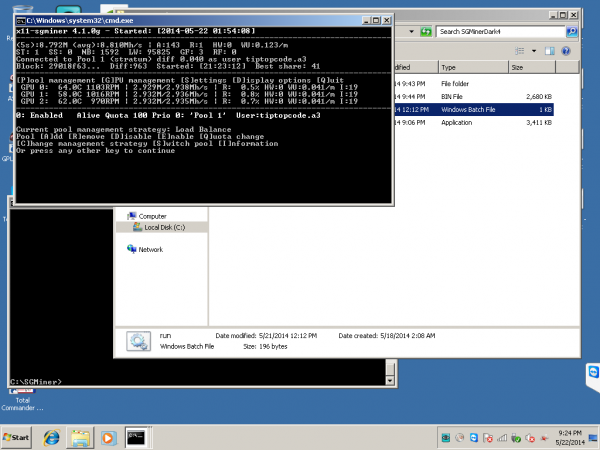Click the muted volume tray icon
The width and height of the screenshot is (600, 450).
(x=530, y=437)
